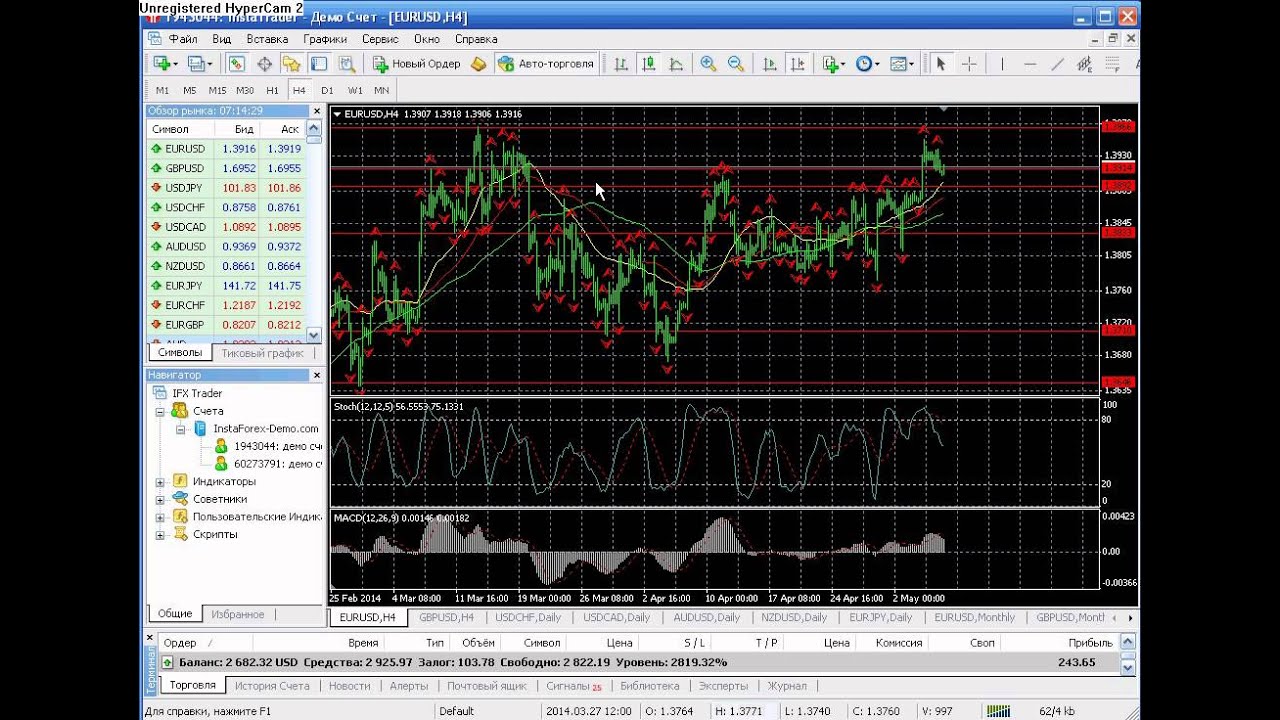The height and width of the screenshot is (720, 1280).
Task: Open the periods clock dropdown
Action: coord(877,64)
